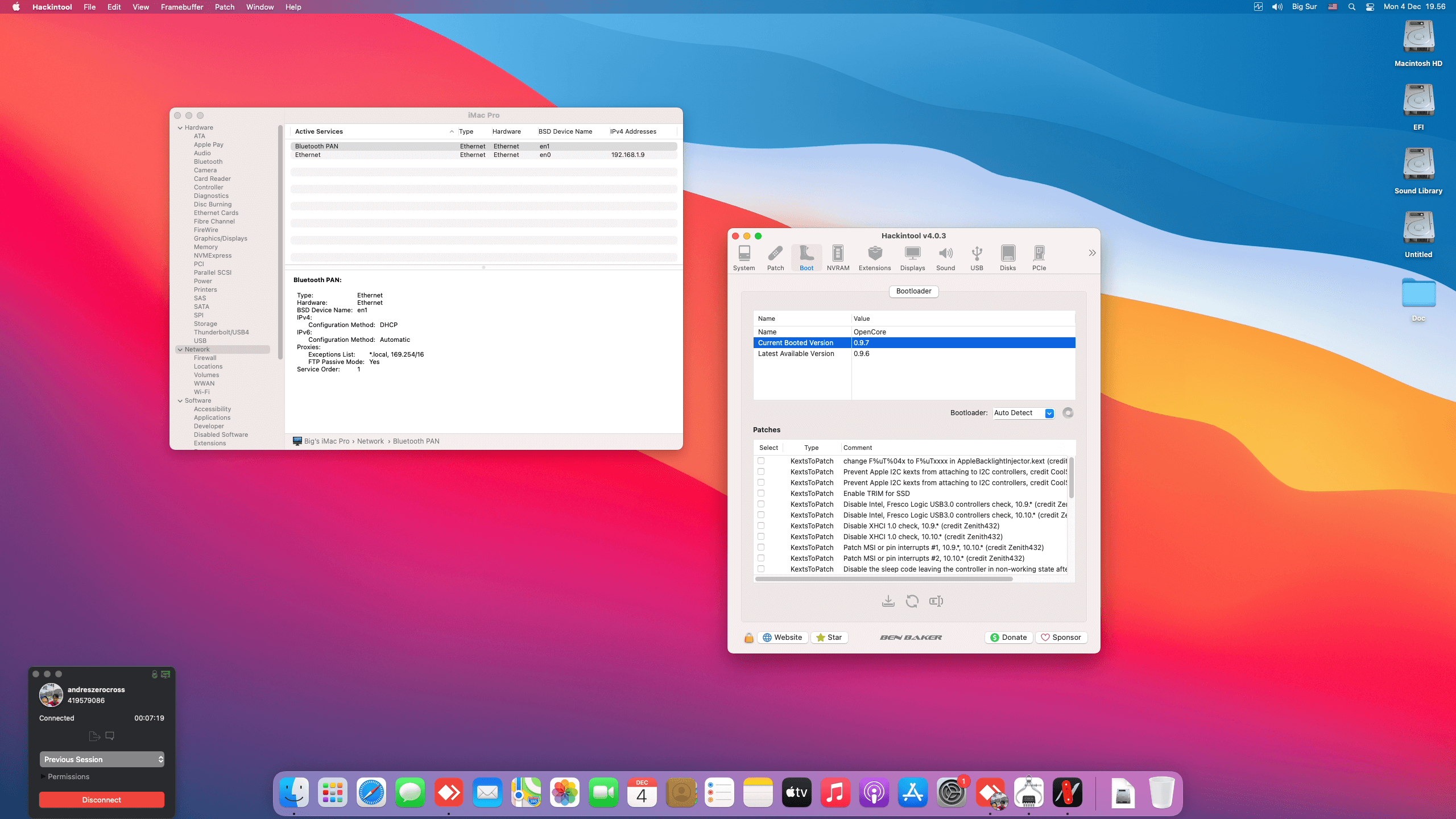Open Spotlight search in menu bar

[1351, 7]
